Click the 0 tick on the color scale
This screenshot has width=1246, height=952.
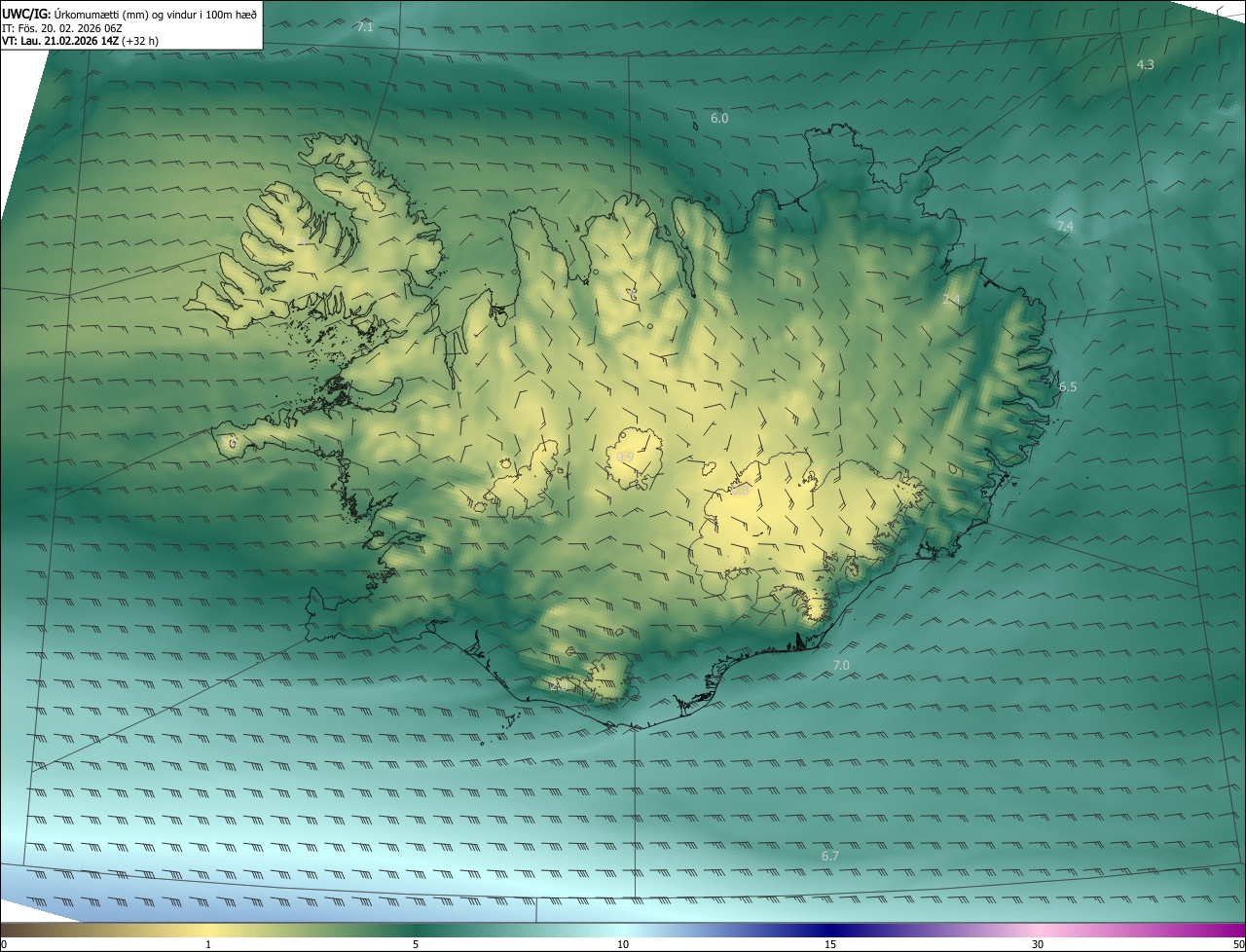pyautogui.click(x=4, y=944)
